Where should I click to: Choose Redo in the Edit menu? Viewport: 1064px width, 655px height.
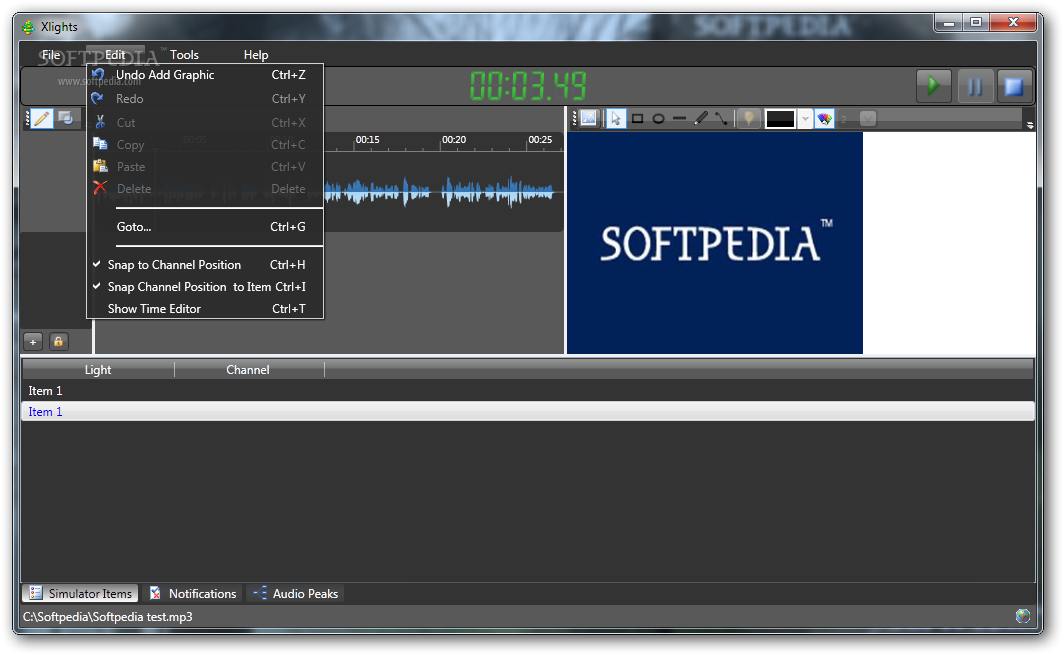(205, 98)
